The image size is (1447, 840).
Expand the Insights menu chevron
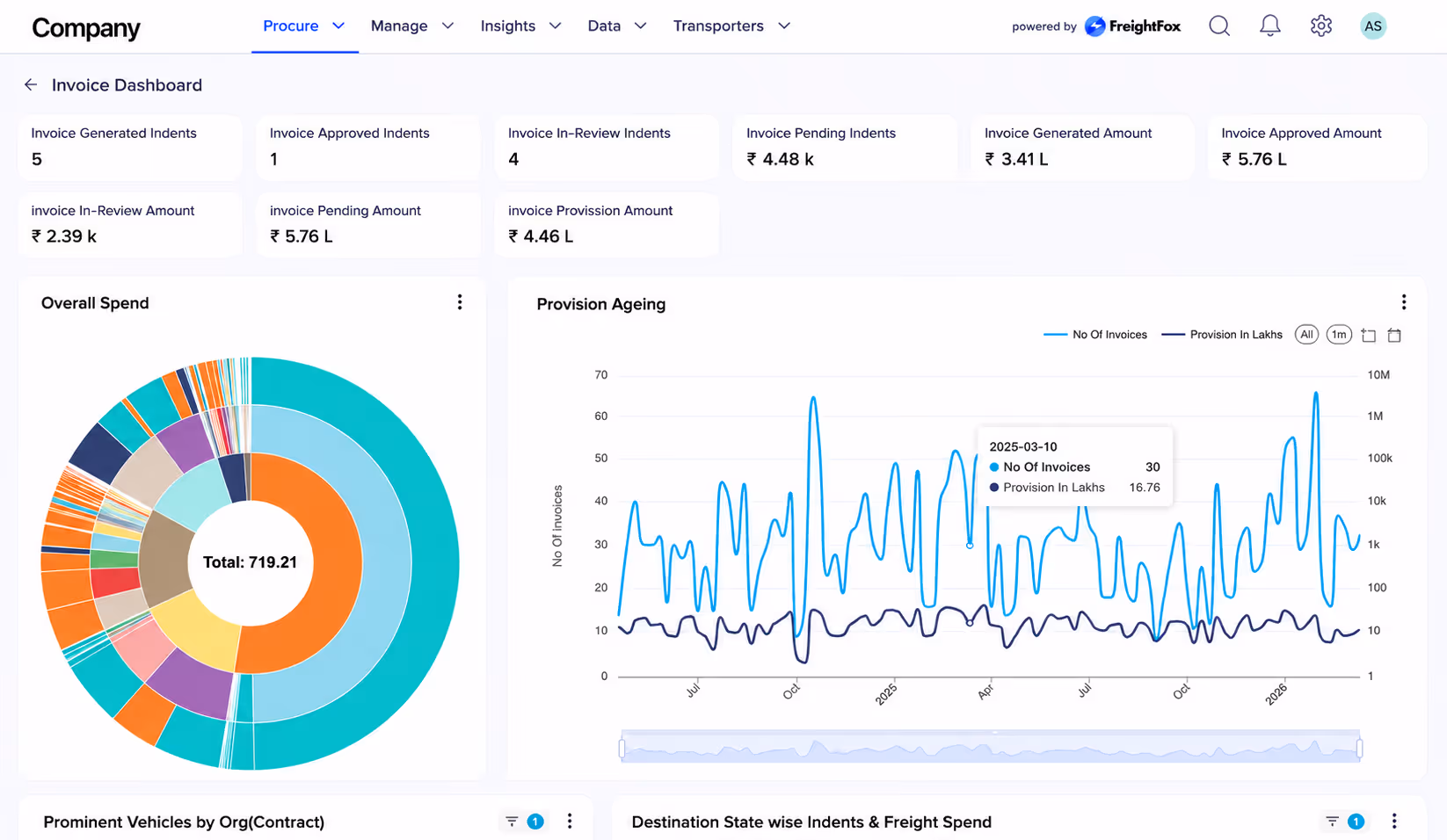click(x=555, y=26)
